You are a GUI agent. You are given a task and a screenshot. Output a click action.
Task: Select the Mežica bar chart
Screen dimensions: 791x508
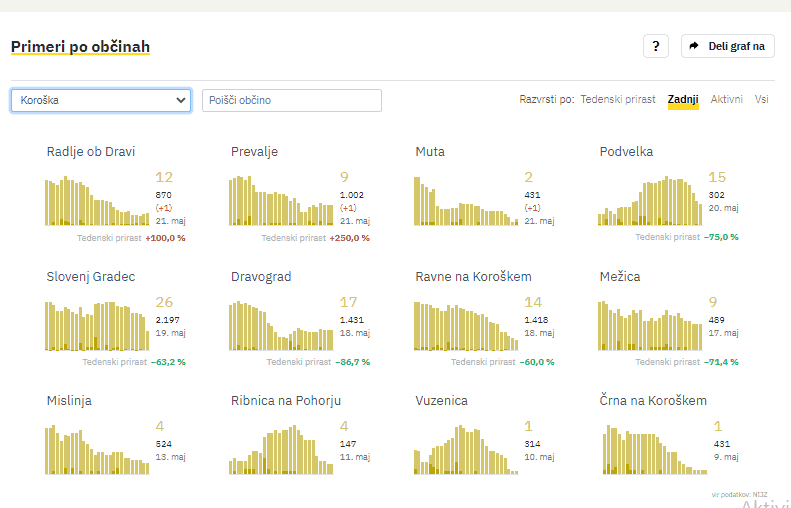point(649,326)
